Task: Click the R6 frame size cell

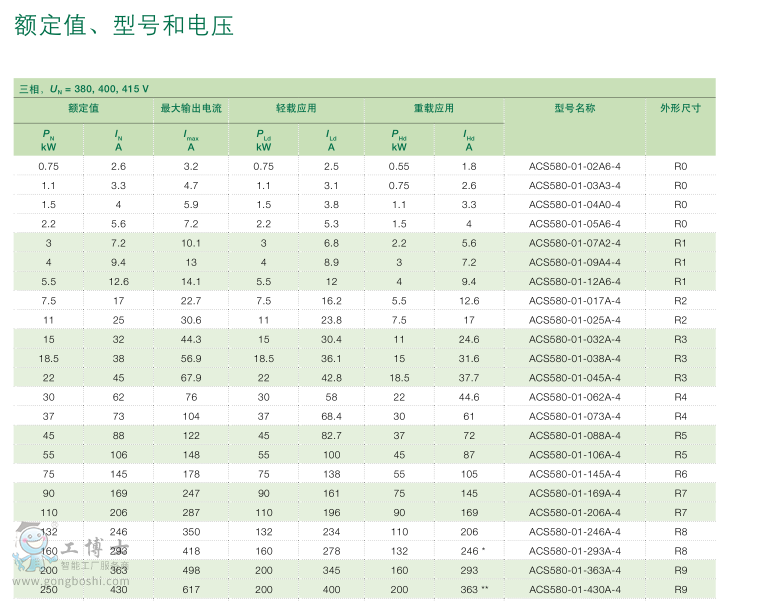Action: pyautogui.click(x=680, y=474)
